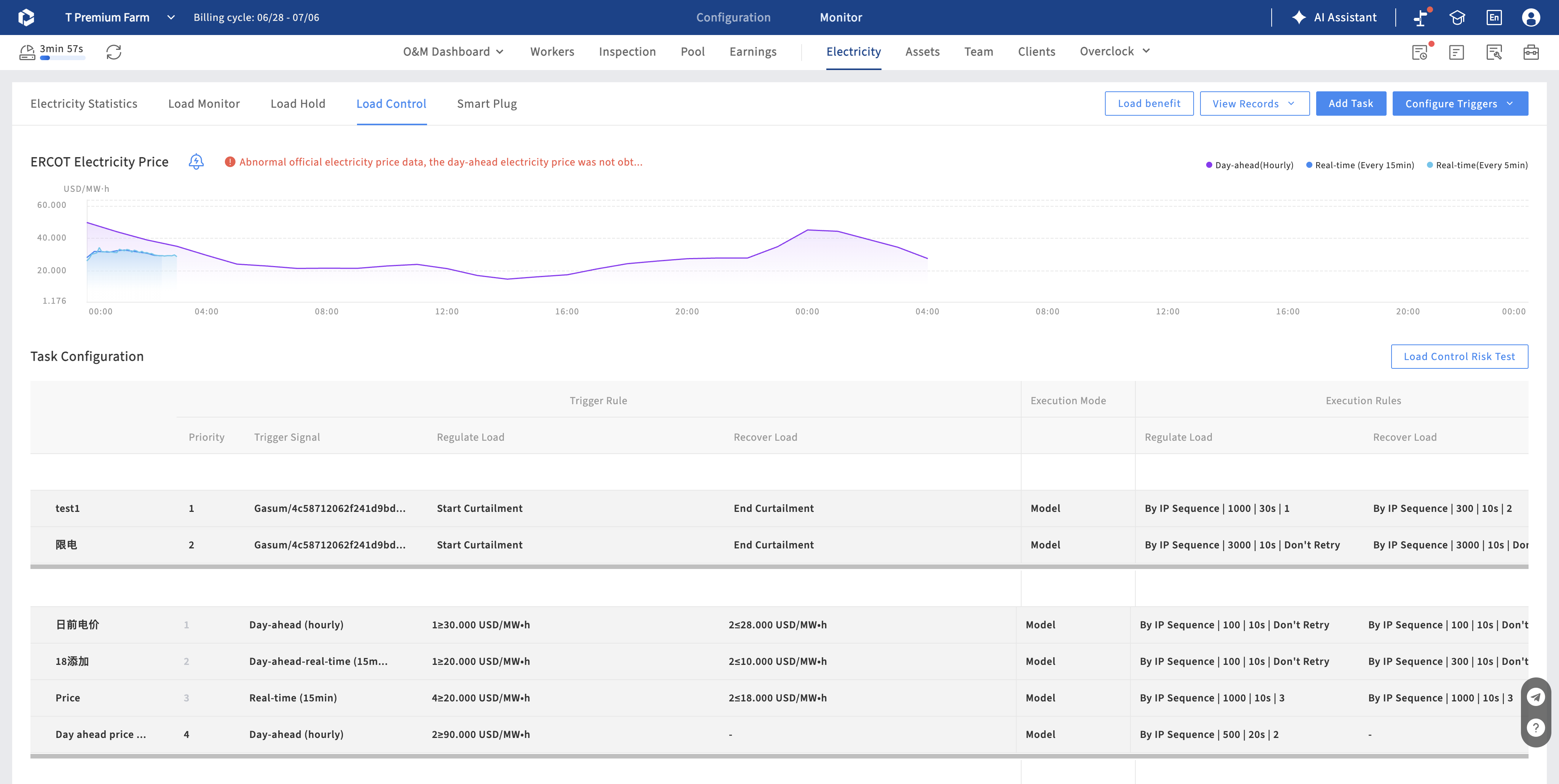Open the AI Assistant

pos(1334,18)
